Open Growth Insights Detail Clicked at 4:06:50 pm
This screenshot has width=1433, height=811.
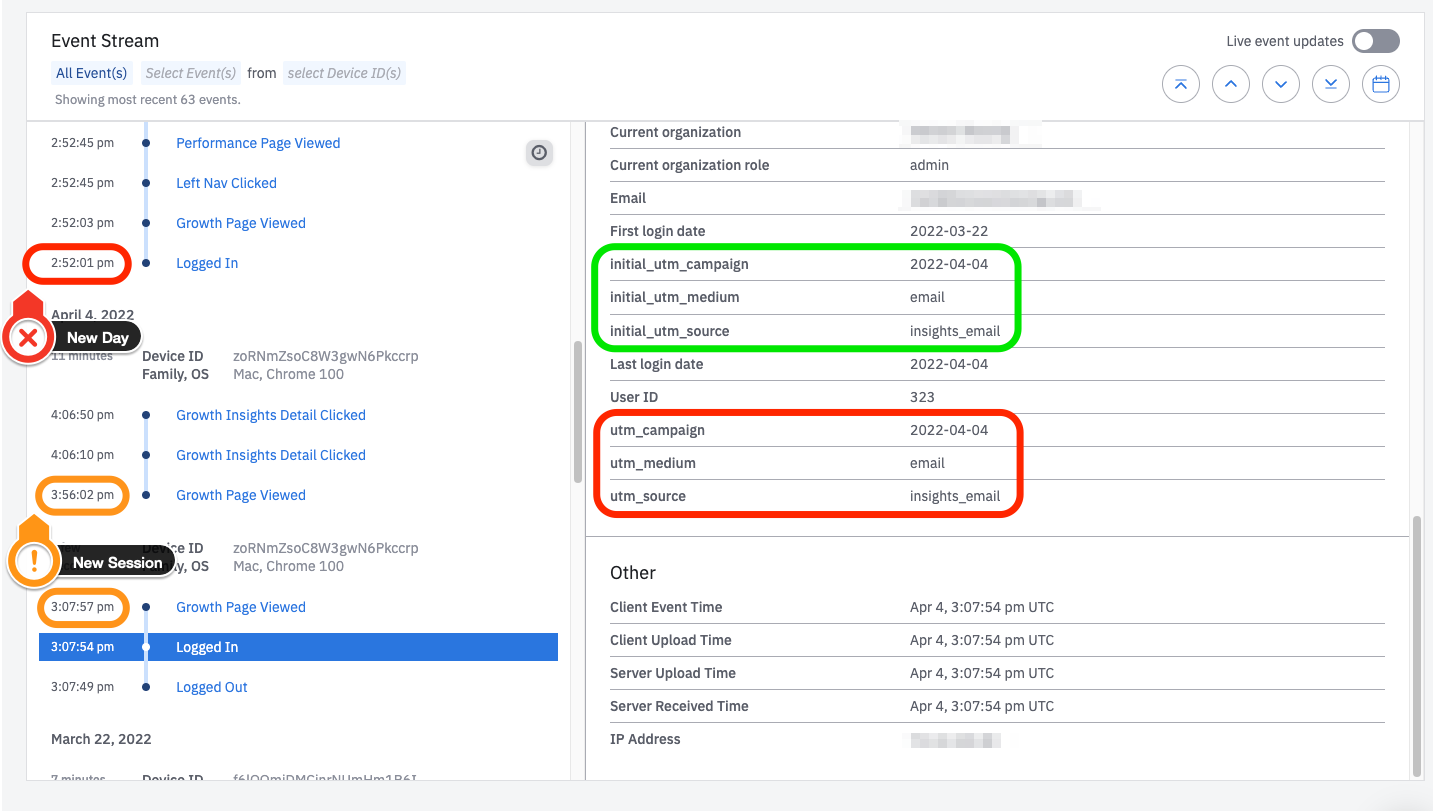coord(271,415)
